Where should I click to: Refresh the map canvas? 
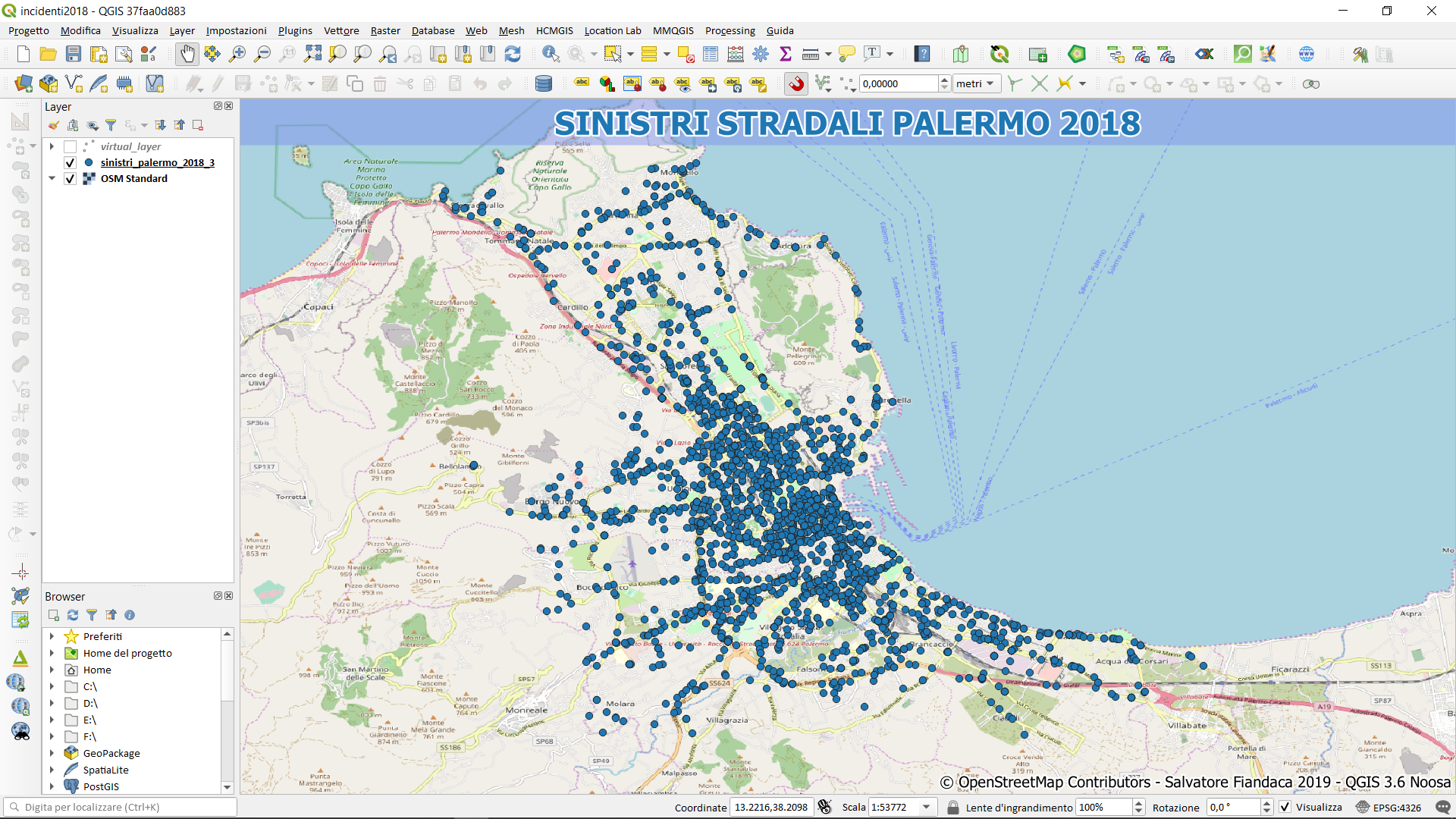(x=513, y=54)
